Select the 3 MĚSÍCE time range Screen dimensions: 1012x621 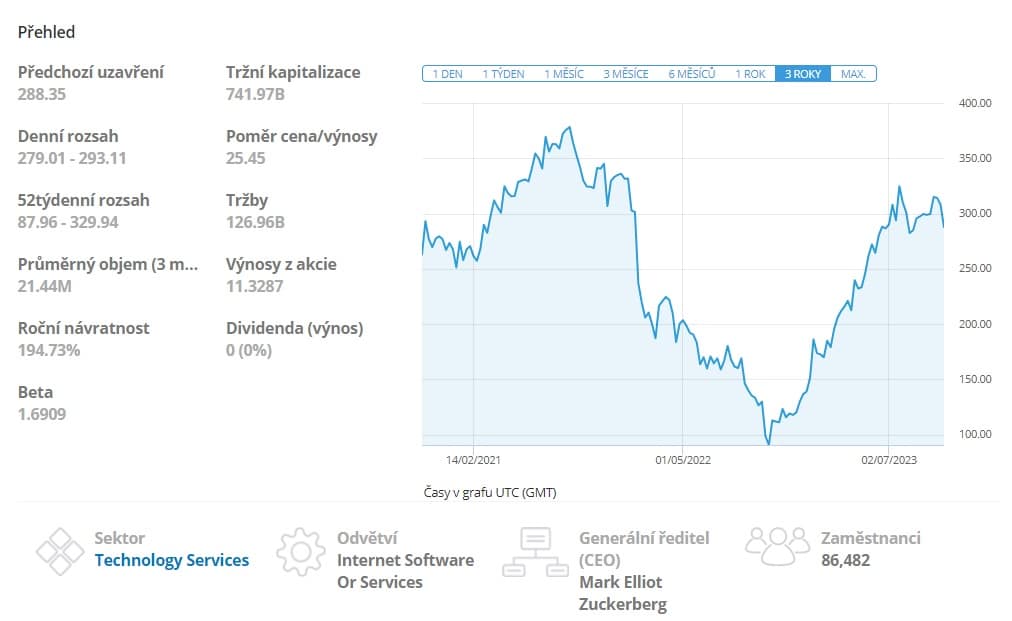coord(626,74)
